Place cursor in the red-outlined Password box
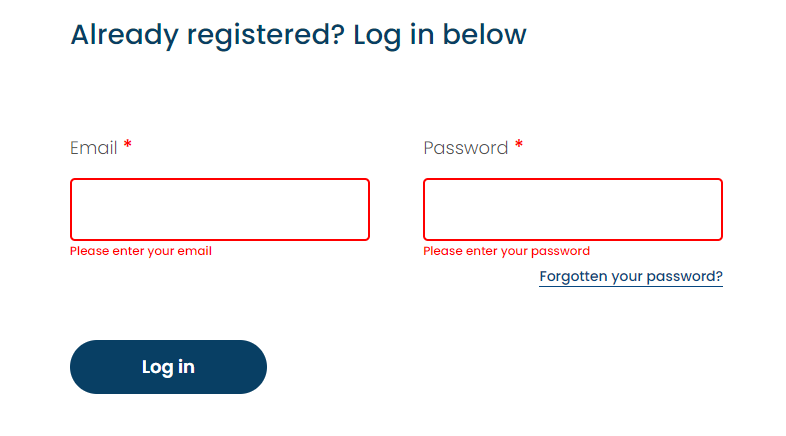Screen dimensions: 786x436 572,209
